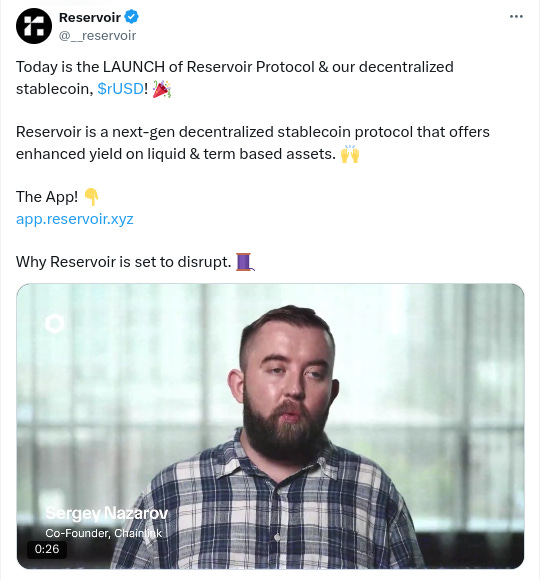Click the purple thread spool emoji
This screenshot has height=580, width=543.
point(245,262)
